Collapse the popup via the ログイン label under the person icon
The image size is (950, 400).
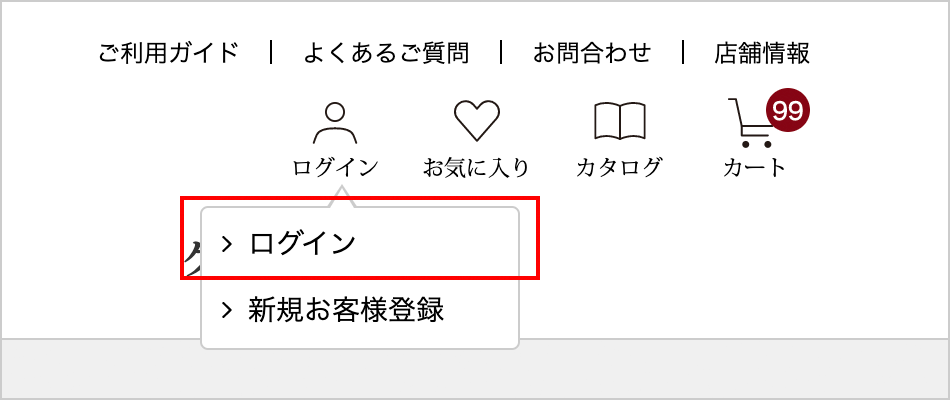(335, 167)
